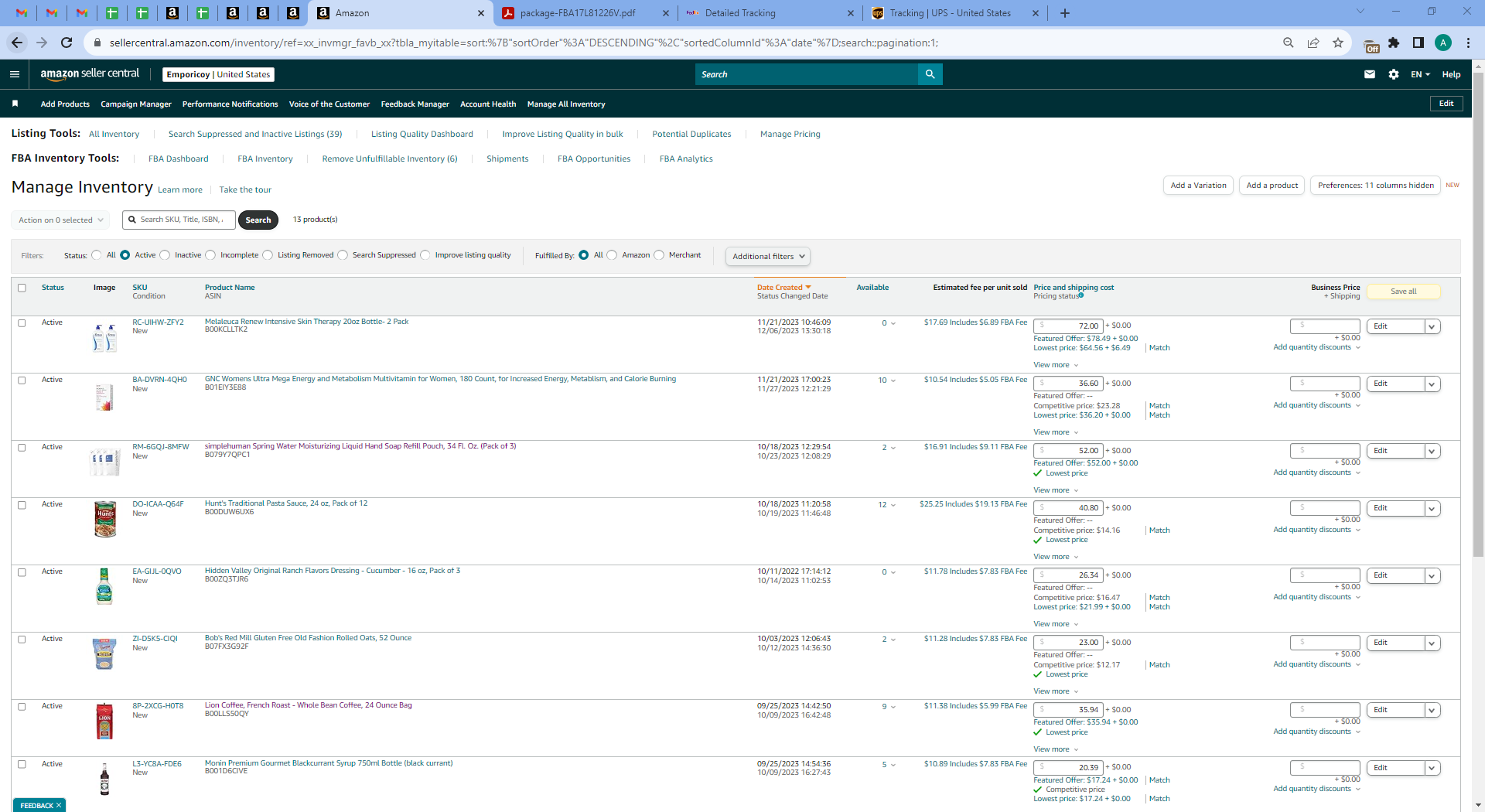Image resolution: width=1485 pixels, height=812 pixels.
Task: Open the FBA Dashboard link
Action: point(179,159)
